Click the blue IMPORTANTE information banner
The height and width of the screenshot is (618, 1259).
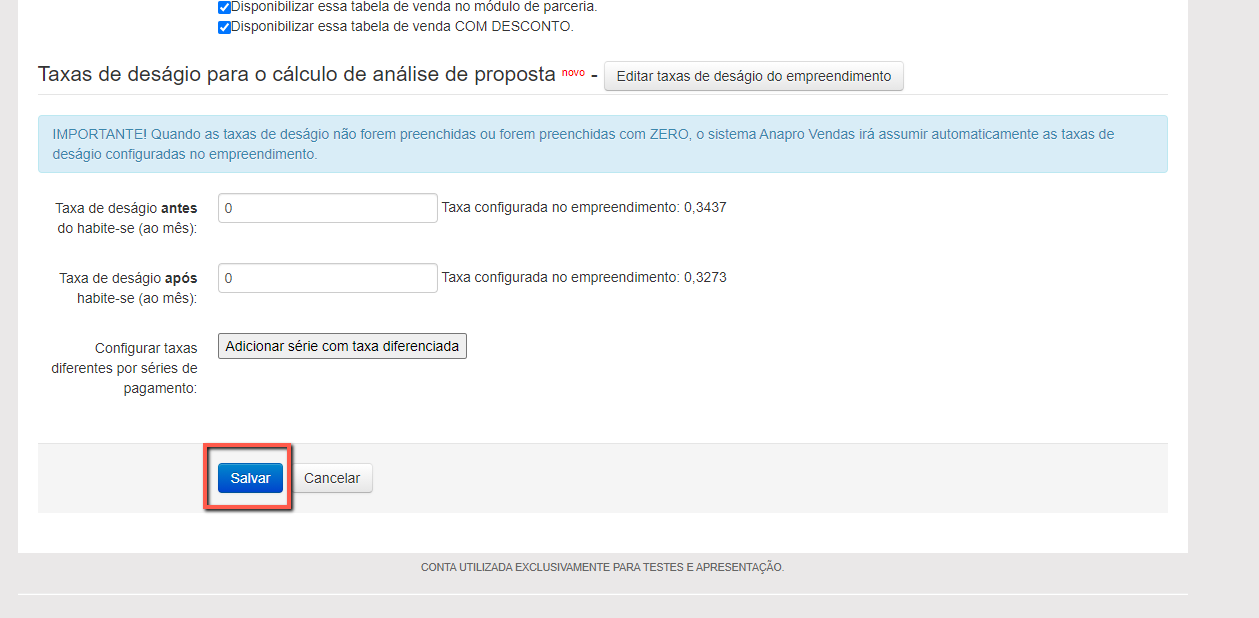coord(602,144)
